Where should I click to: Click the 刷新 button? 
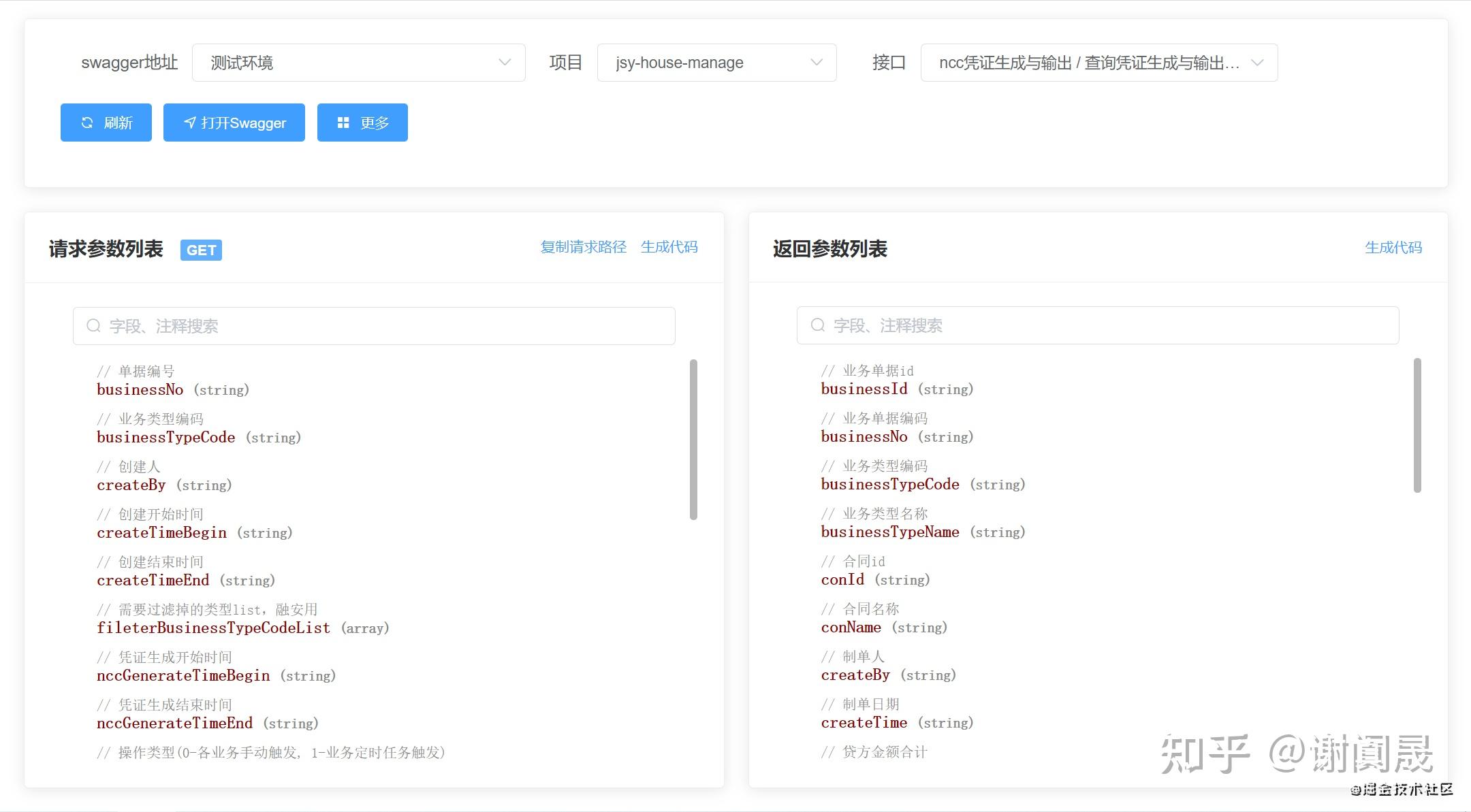(x=106, y=123)
